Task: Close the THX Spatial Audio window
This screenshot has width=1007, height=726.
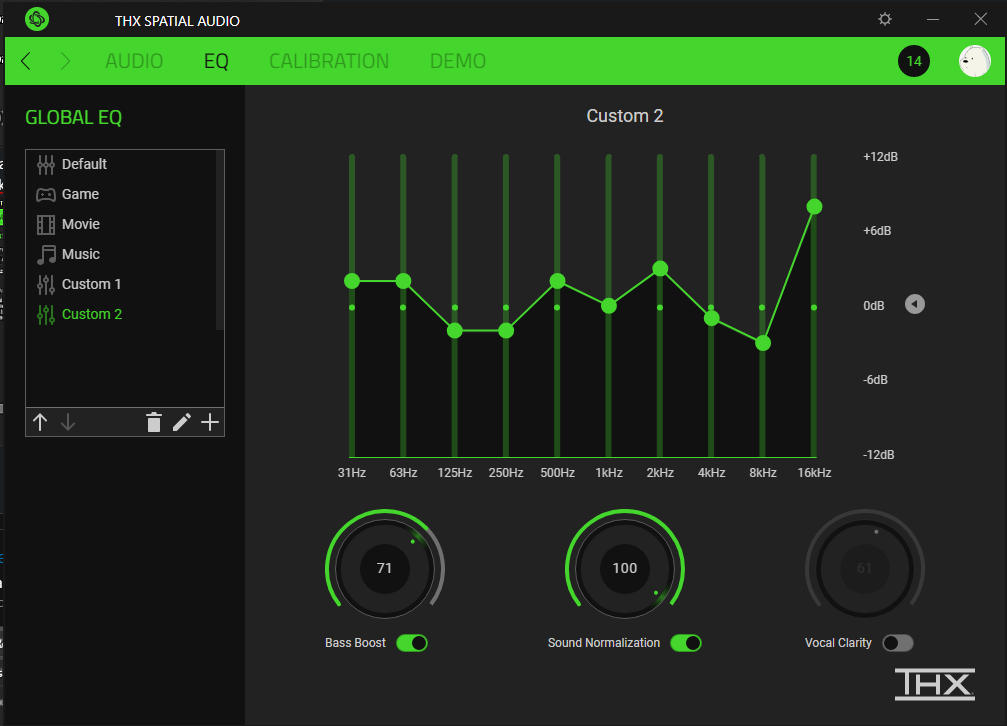Action: [x=980, y=19]
